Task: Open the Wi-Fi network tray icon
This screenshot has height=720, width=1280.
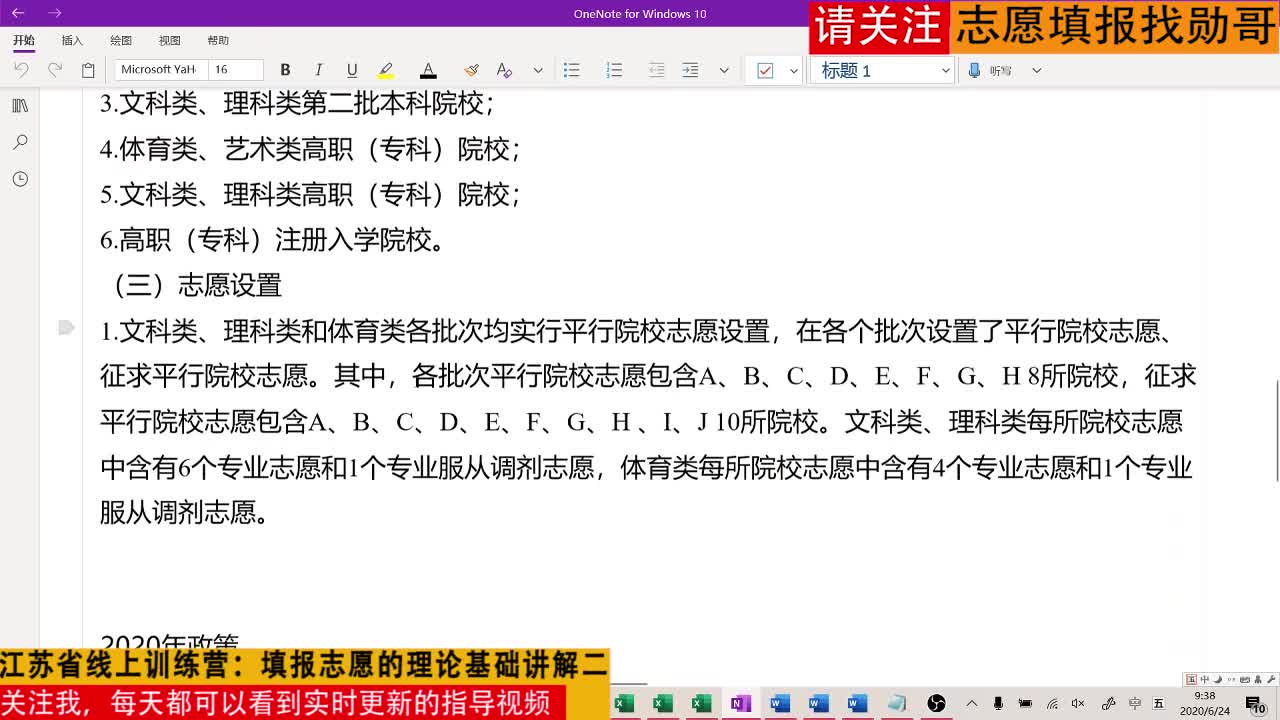Action: pyautogui.click(x=1052, y=704)
